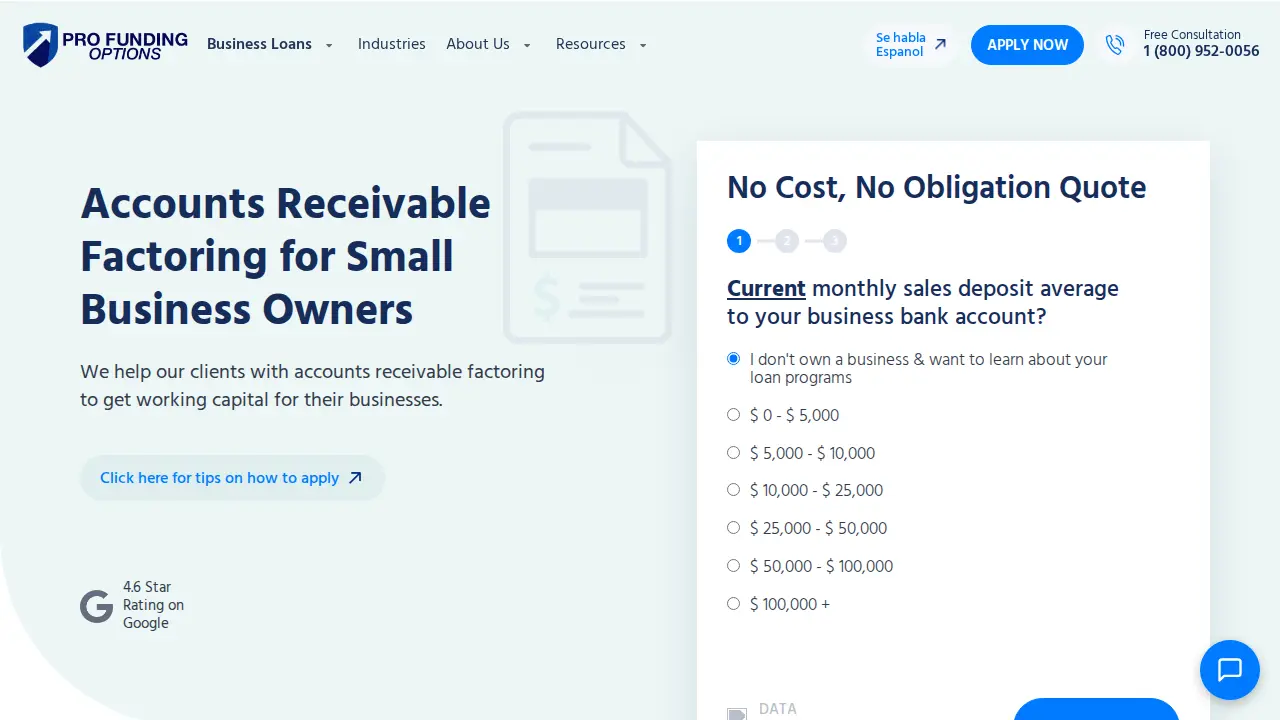Image resolution: width=1280 pixels, height=720 pixels.
Task: Select the $ 0 - $ 5,000 option
Action: 733,415
